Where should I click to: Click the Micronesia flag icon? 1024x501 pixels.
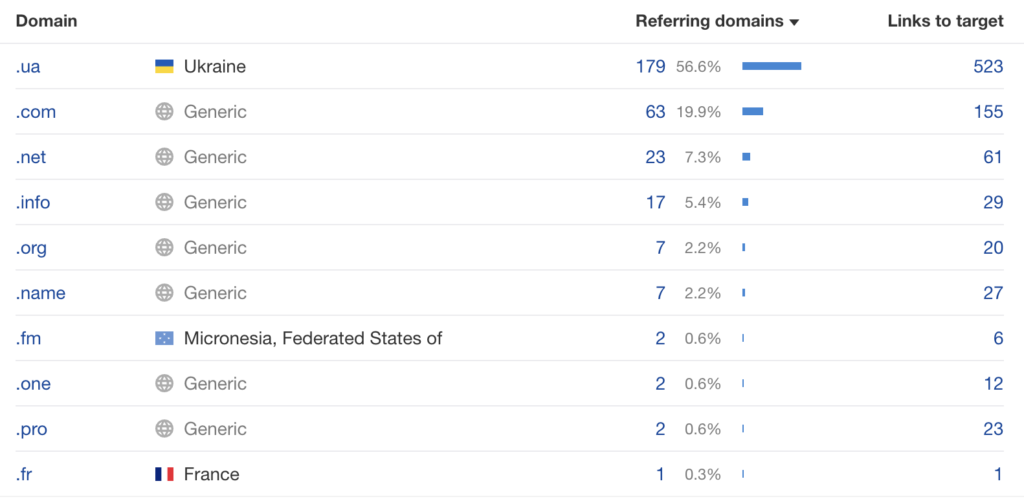coord(164,339)
